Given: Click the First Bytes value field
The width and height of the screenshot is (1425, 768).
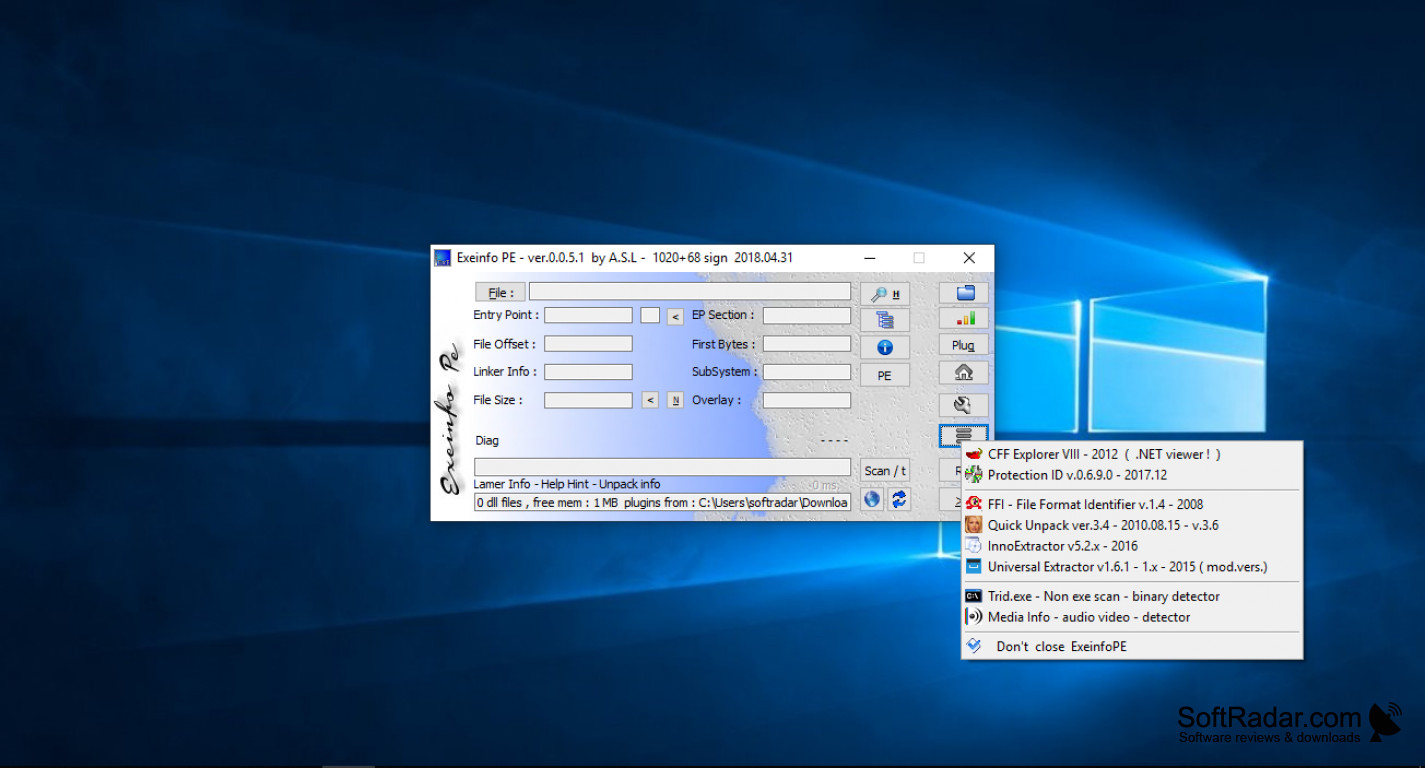Looking at the screenshot, I should click(x=807, y=344).
